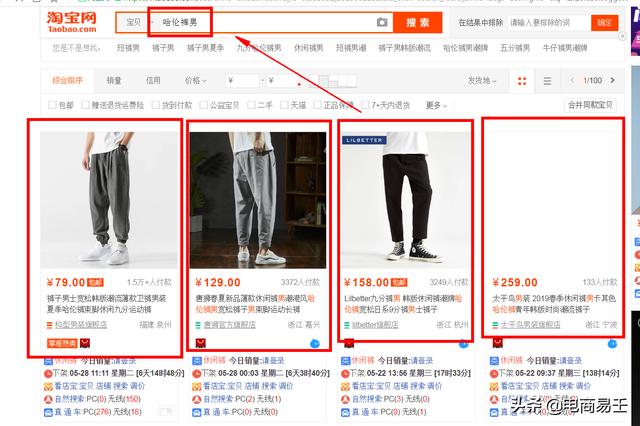
Task: Open suggested search 短裤男
Action: pyautogui.click(x=128, y=48)
